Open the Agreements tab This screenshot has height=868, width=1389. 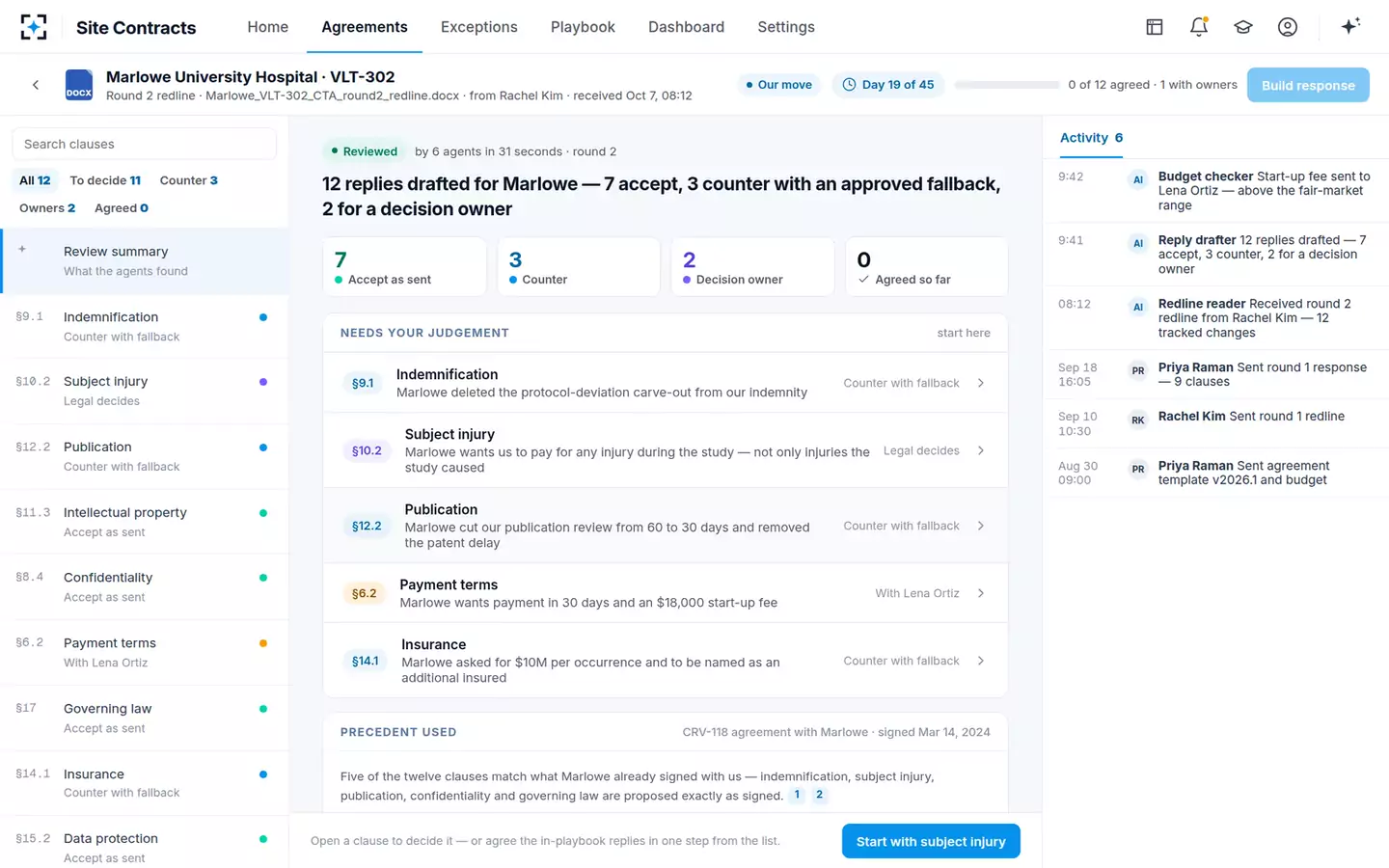point(365,27)
